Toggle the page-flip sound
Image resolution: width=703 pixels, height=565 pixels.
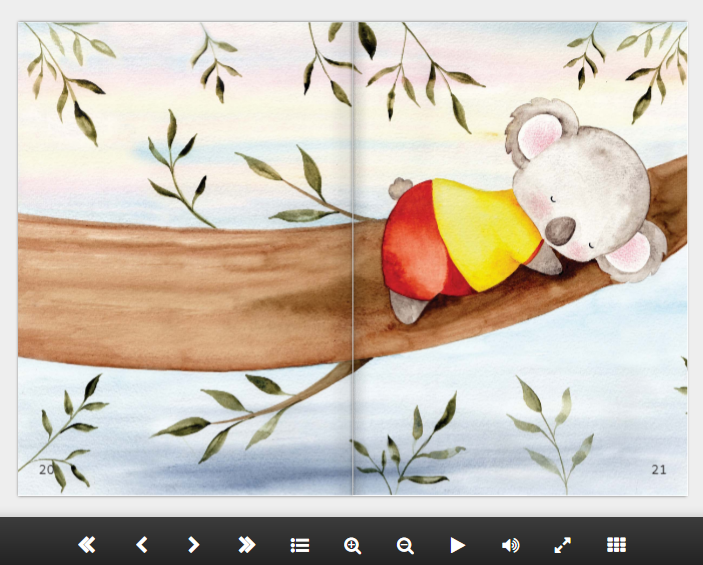510,545
